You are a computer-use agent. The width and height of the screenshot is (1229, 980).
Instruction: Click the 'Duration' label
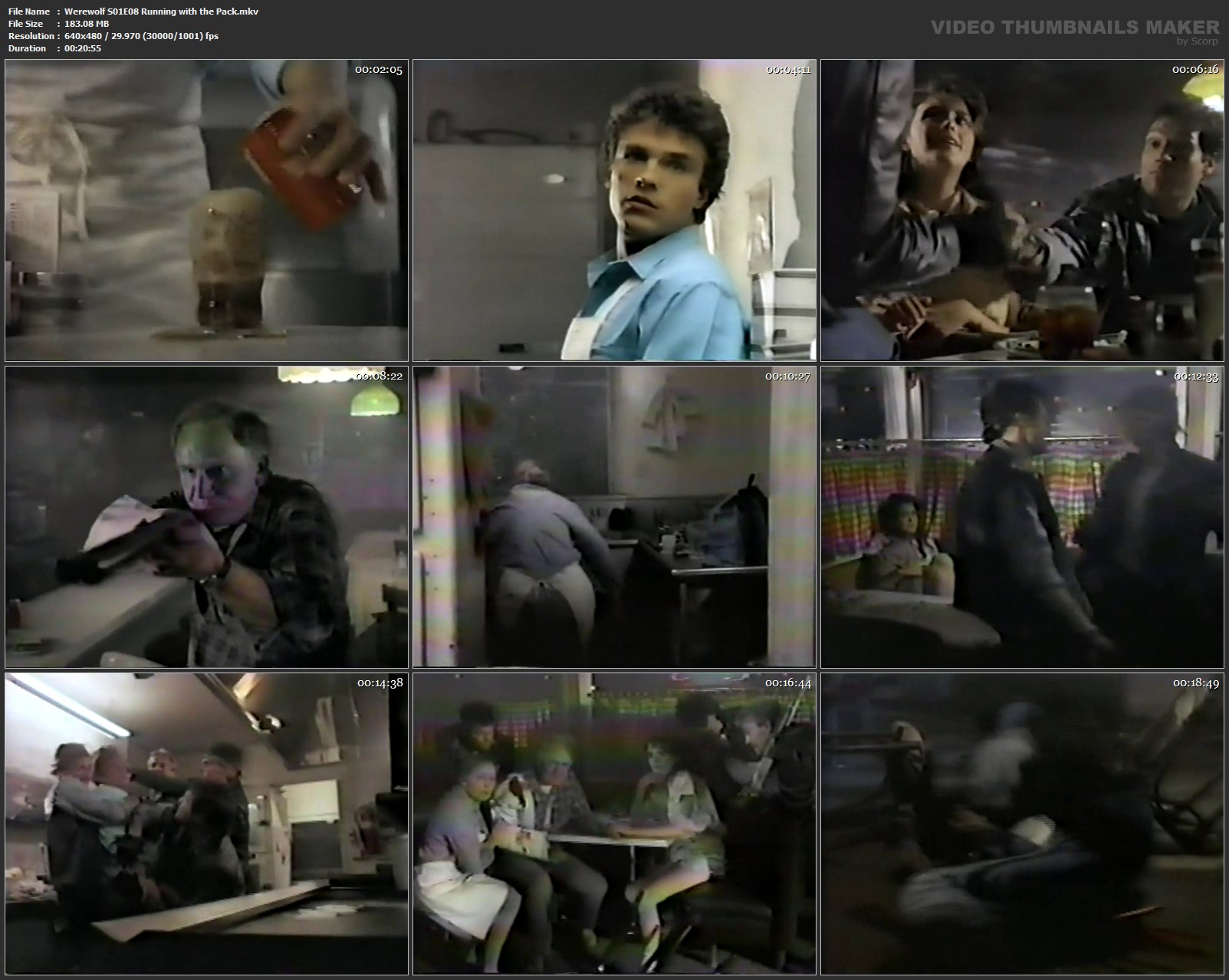coord(27,48)
